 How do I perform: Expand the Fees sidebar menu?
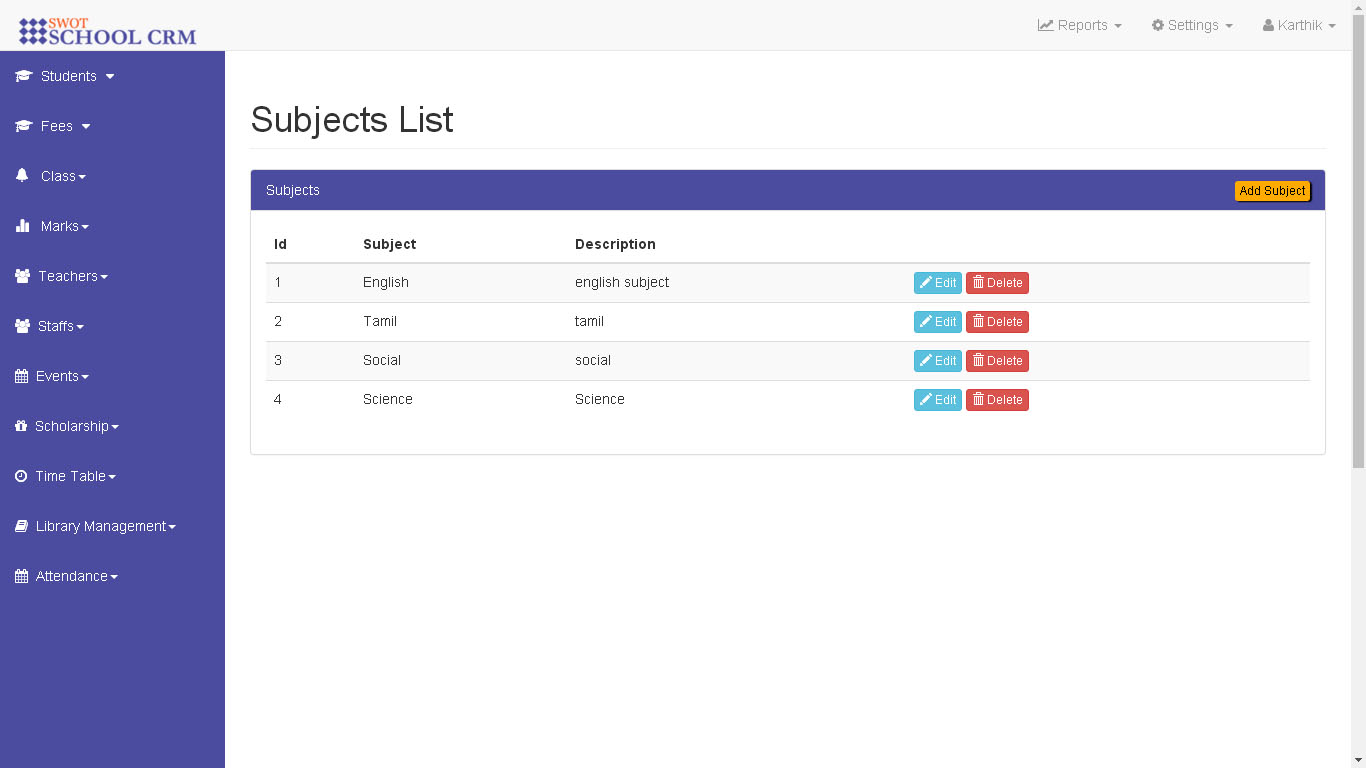coord(56,126)
